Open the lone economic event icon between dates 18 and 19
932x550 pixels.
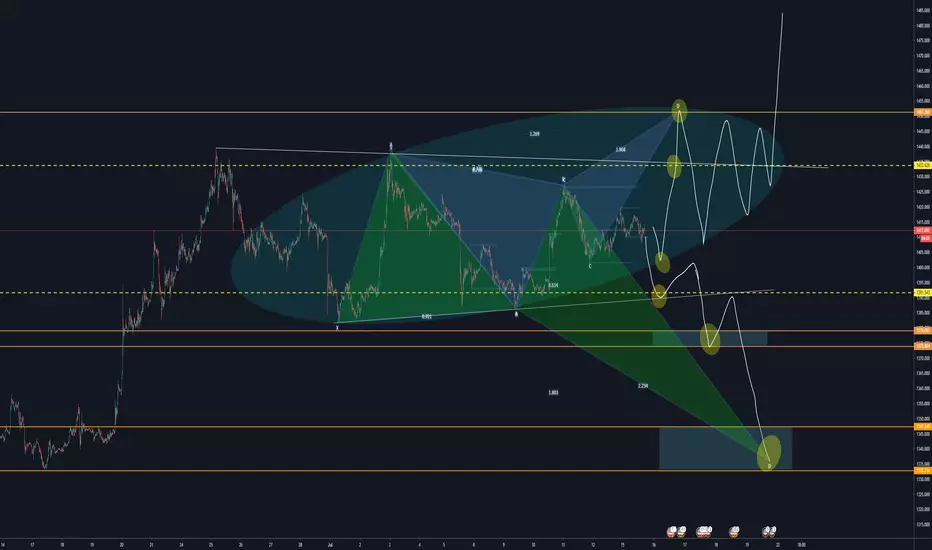pos(734,531)
